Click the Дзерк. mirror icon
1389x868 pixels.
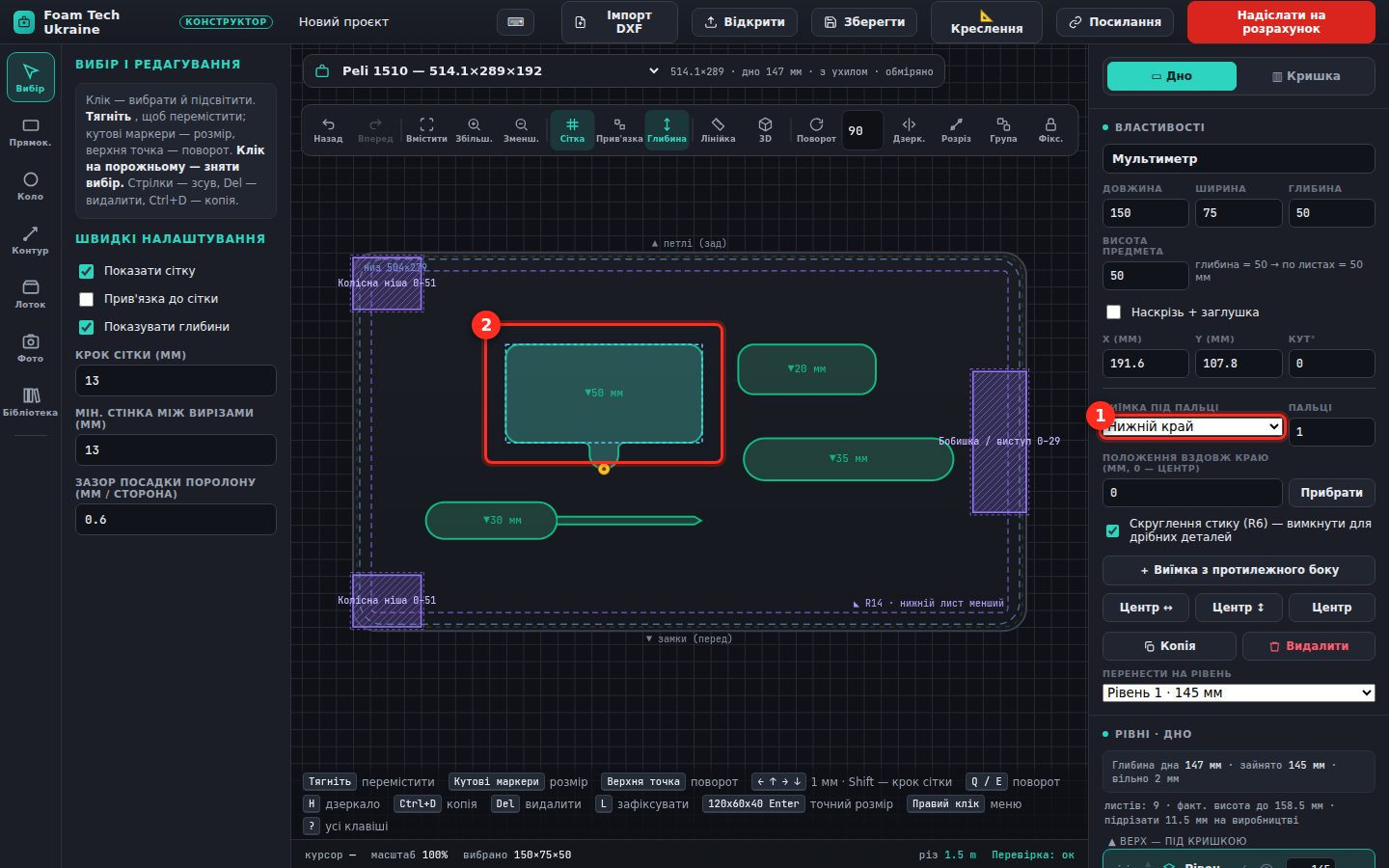coord(909,129)
